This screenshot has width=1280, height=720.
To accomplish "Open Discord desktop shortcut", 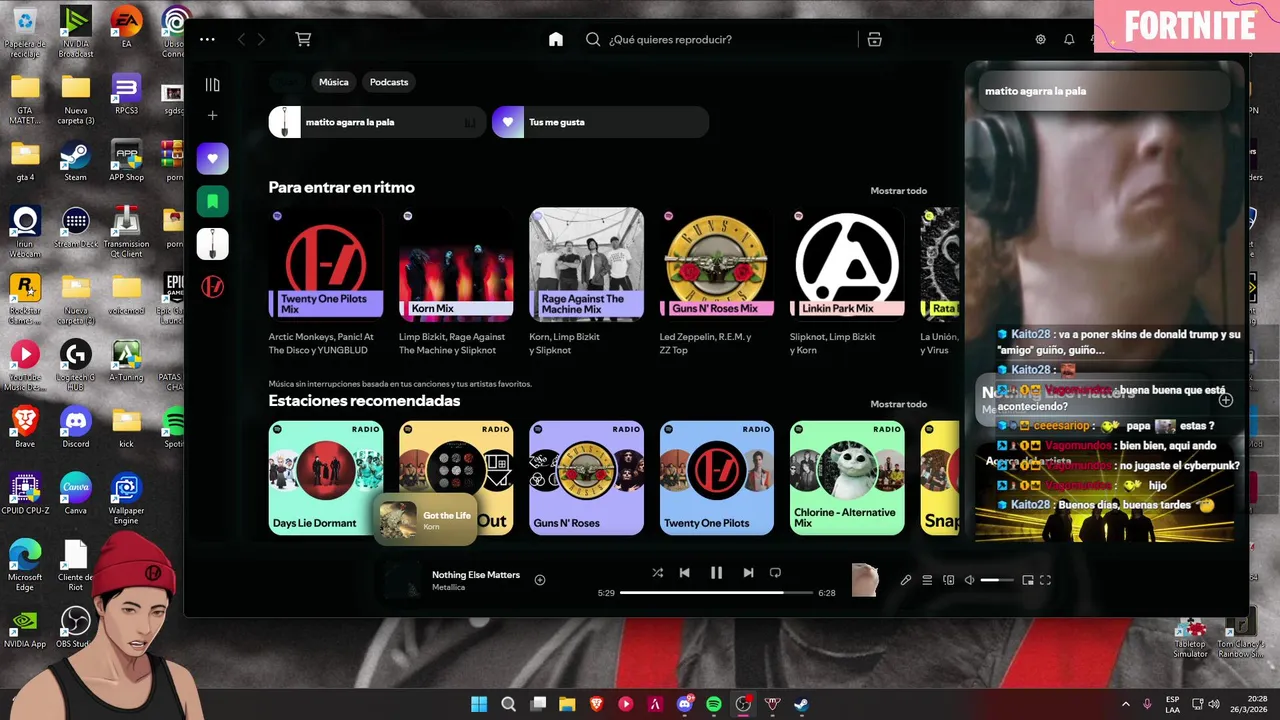I will coord(75,428).
